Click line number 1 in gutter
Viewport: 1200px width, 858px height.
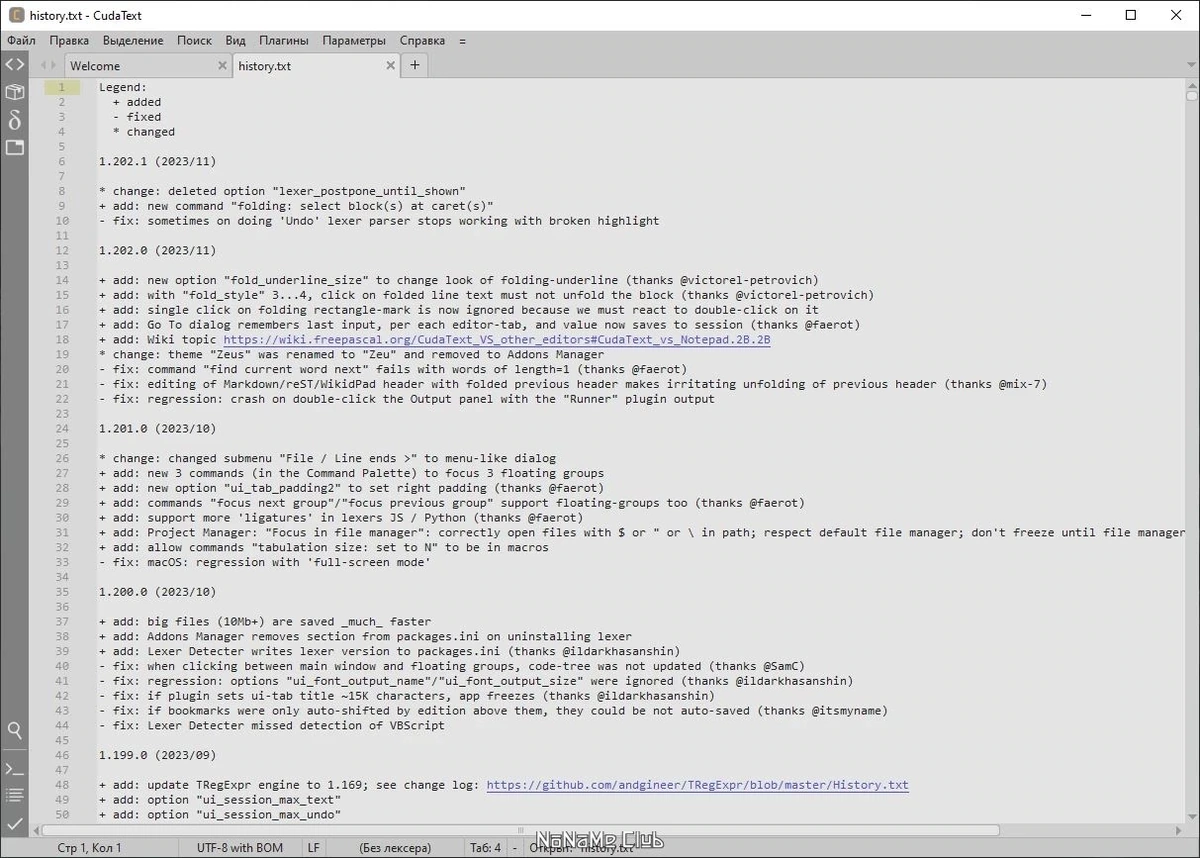click(x=61, y=87)
